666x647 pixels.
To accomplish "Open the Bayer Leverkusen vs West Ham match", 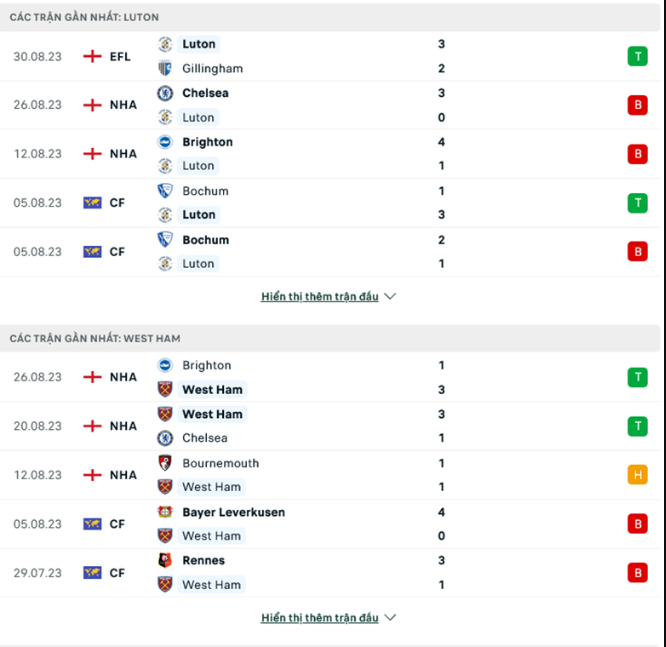I will click(x=330, y=524).
